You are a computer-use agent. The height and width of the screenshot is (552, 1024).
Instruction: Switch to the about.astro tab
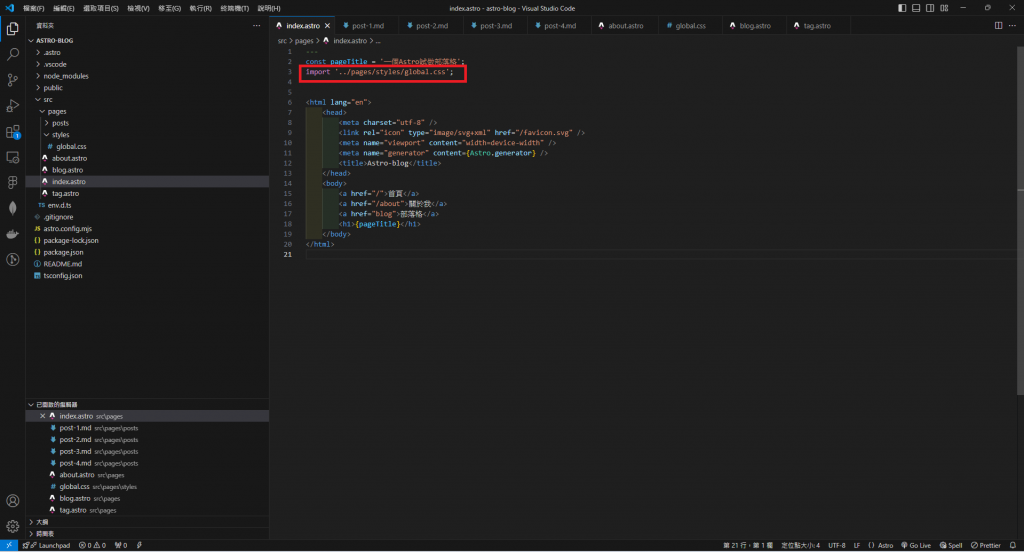coord(624,25)
